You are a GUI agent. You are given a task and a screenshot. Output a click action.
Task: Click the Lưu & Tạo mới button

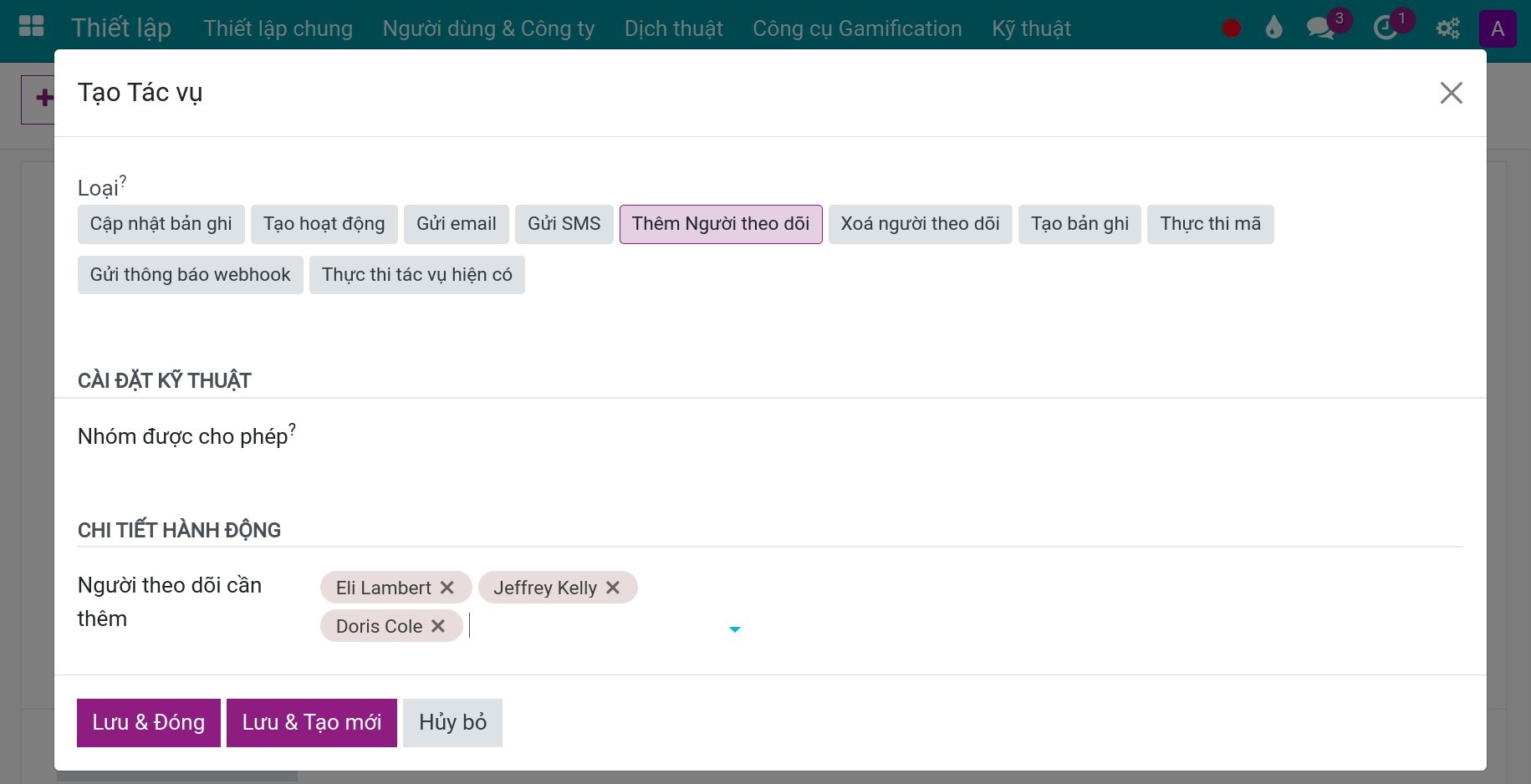[312, 723]
